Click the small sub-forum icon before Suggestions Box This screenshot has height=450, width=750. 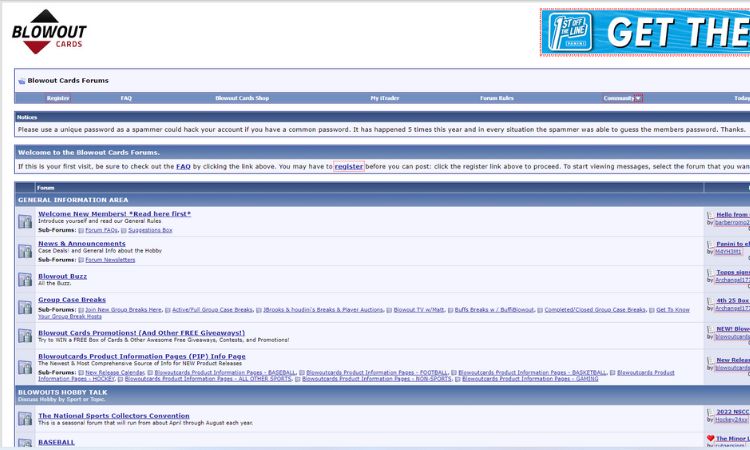pos(124,230)
